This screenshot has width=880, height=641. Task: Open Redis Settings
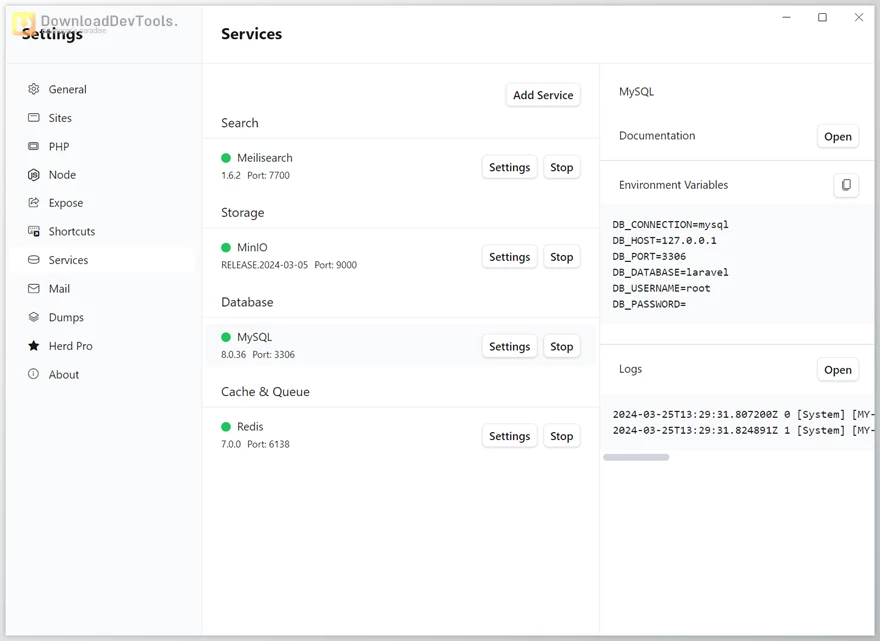pos(509,436)
